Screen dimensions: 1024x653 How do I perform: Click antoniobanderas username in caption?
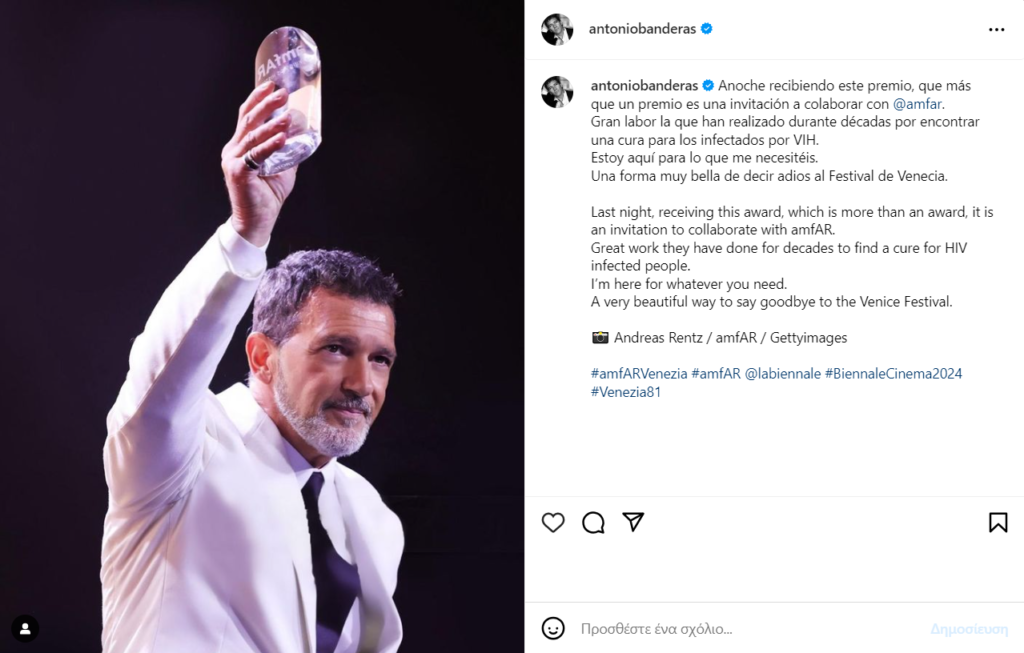tap(643, 85)
